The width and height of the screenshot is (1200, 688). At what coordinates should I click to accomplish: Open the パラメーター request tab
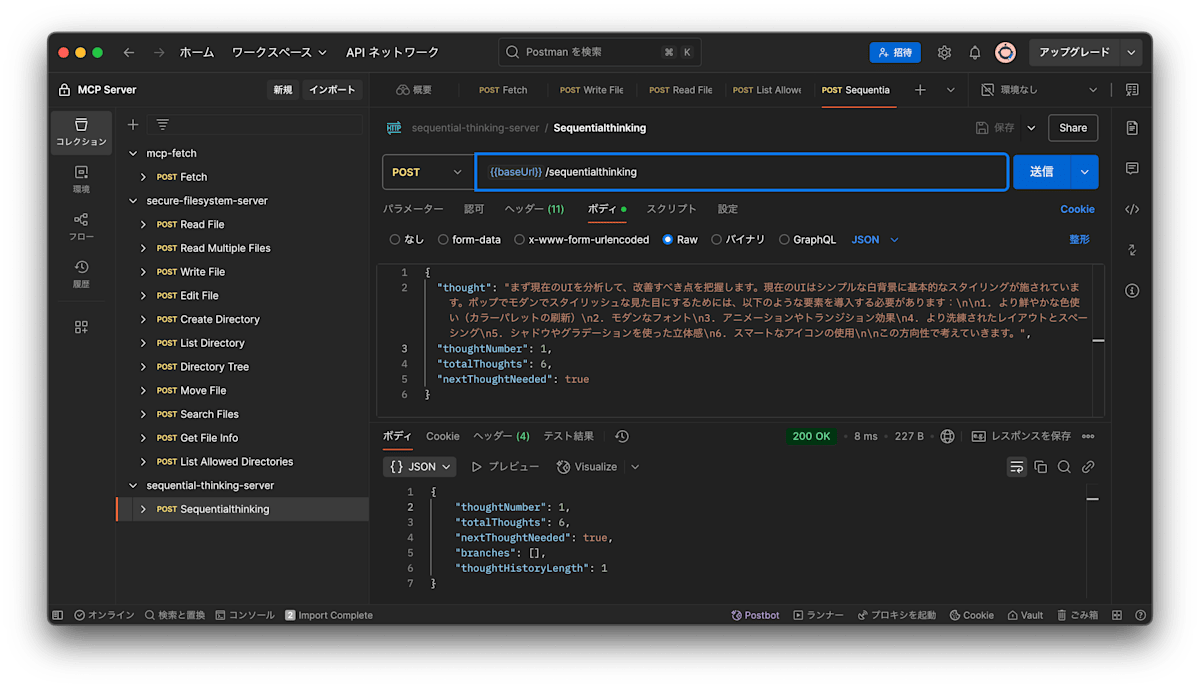pos(413,209)
